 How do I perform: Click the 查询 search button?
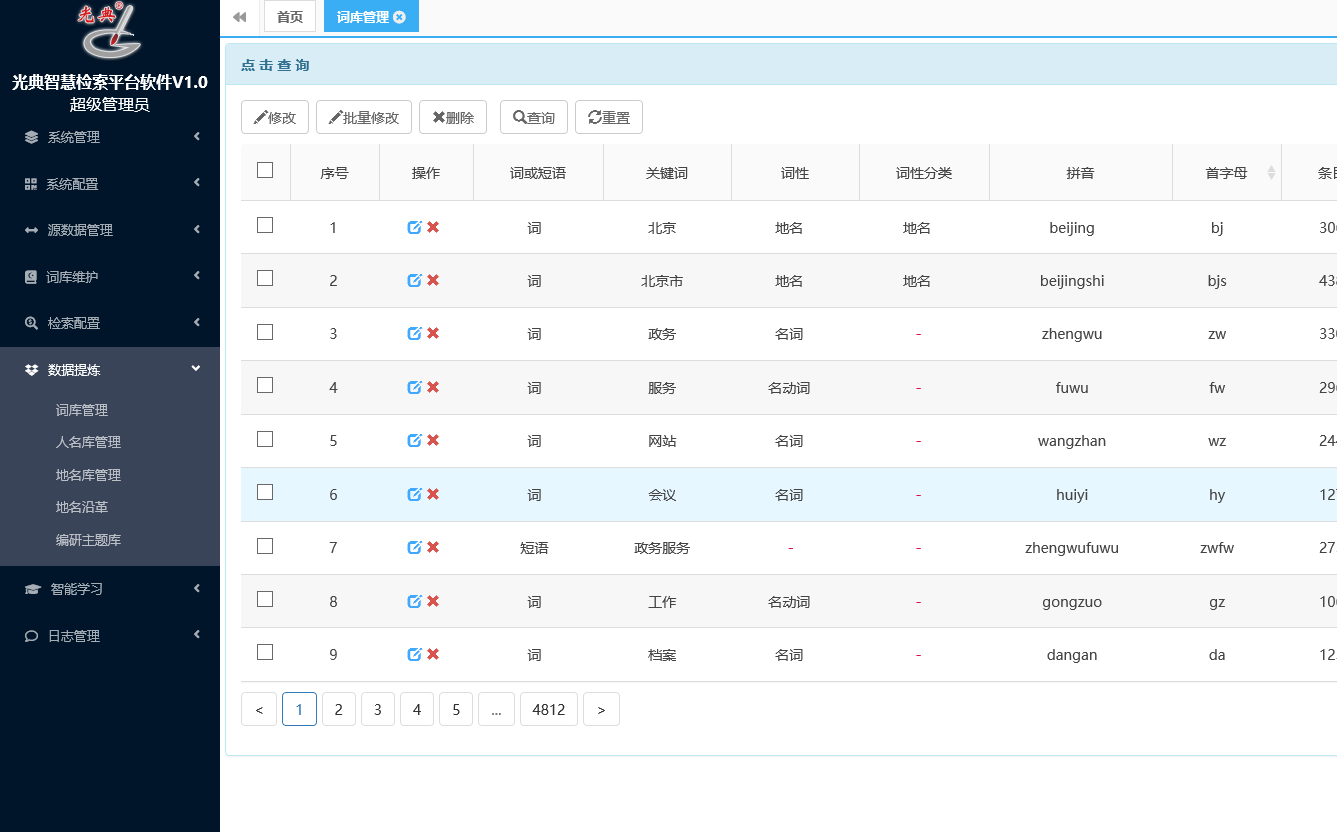[x=534, y=117]
